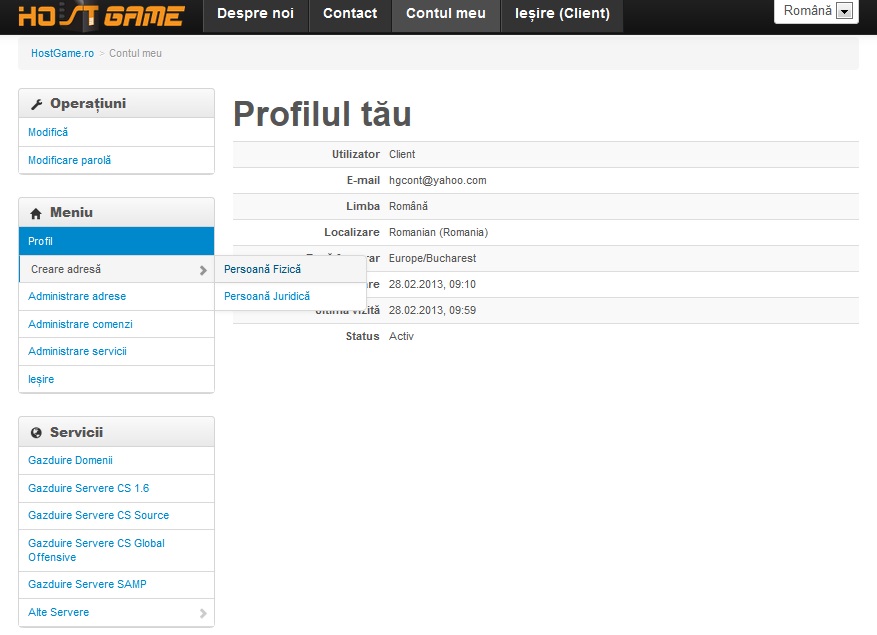
Task: Click the Romanian (Romania) localization value
Action: pyautogui.click(x=438, y=232)
